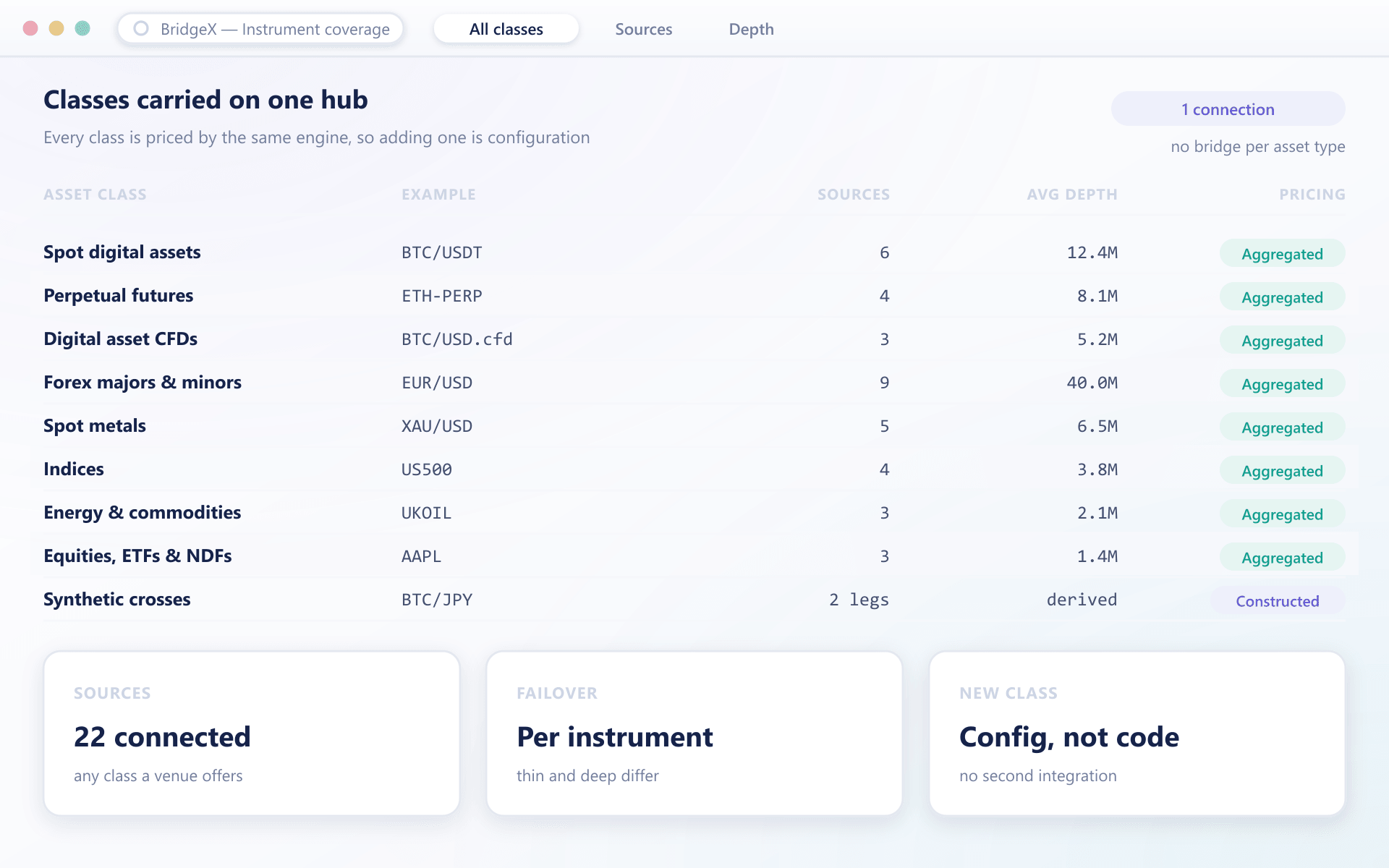Click the BTC/USD.cfd example cell
The image size is (1389, 868).
[x=457, y=339]
